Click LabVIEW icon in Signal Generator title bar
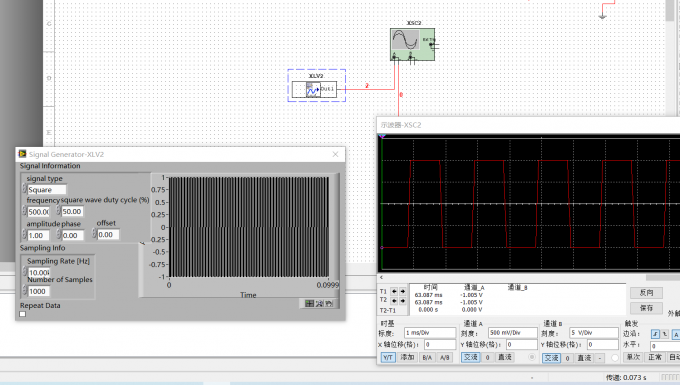 point(23,154)
